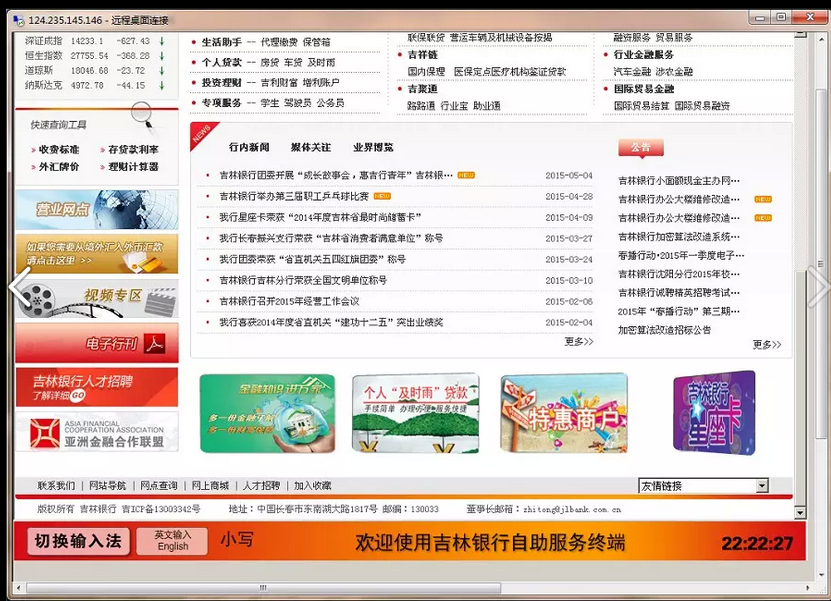Click the GO icon on 人才招聘 banner
This screenshot has height=601, width=831.
(78, 395)
